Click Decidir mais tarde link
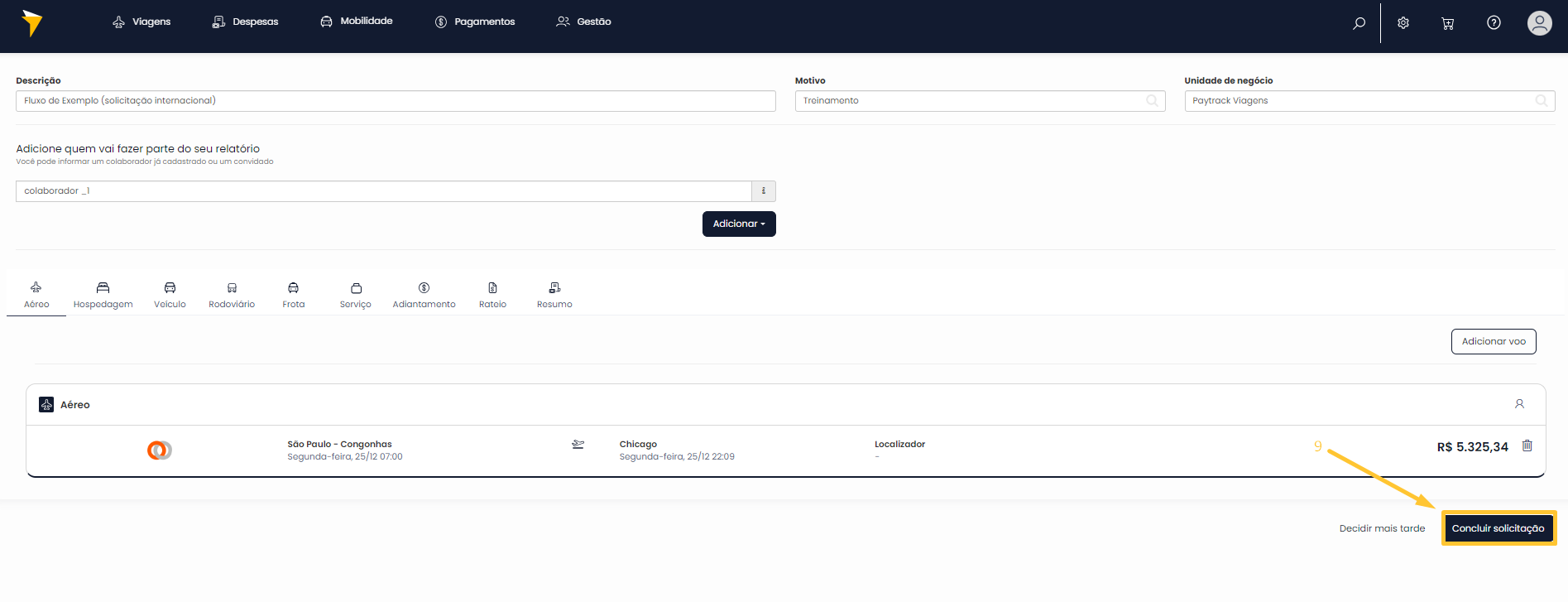Screen dimensions: 1568x602 (x=1382, y=528)
